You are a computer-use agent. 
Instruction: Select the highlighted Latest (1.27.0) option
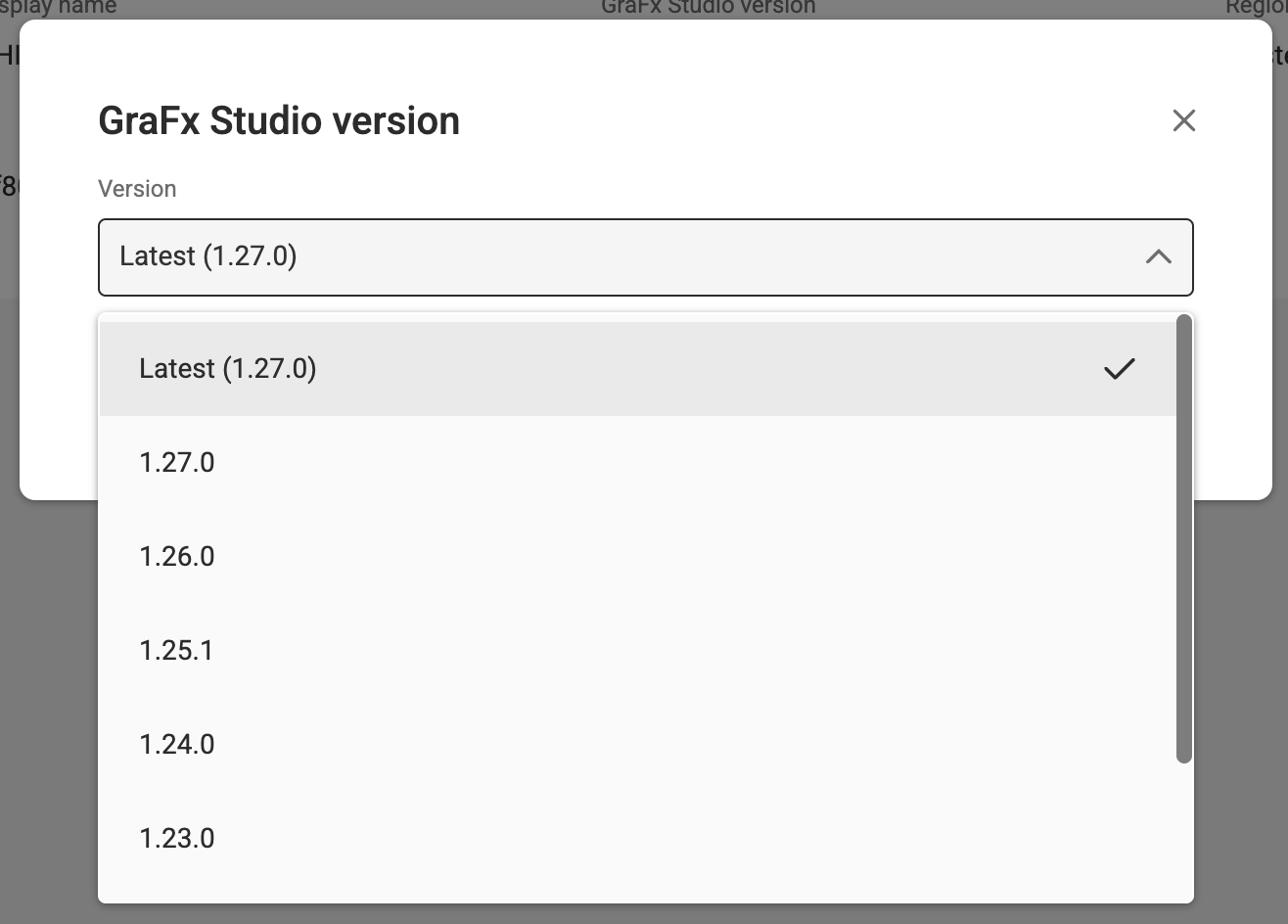tap(227, 369)
